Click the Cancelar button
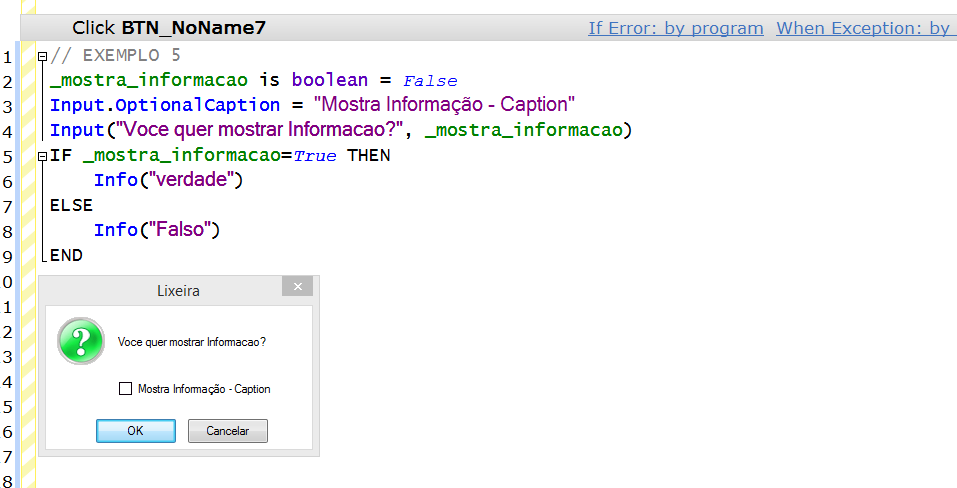957x488 pixels. click(x=228, y=430)
